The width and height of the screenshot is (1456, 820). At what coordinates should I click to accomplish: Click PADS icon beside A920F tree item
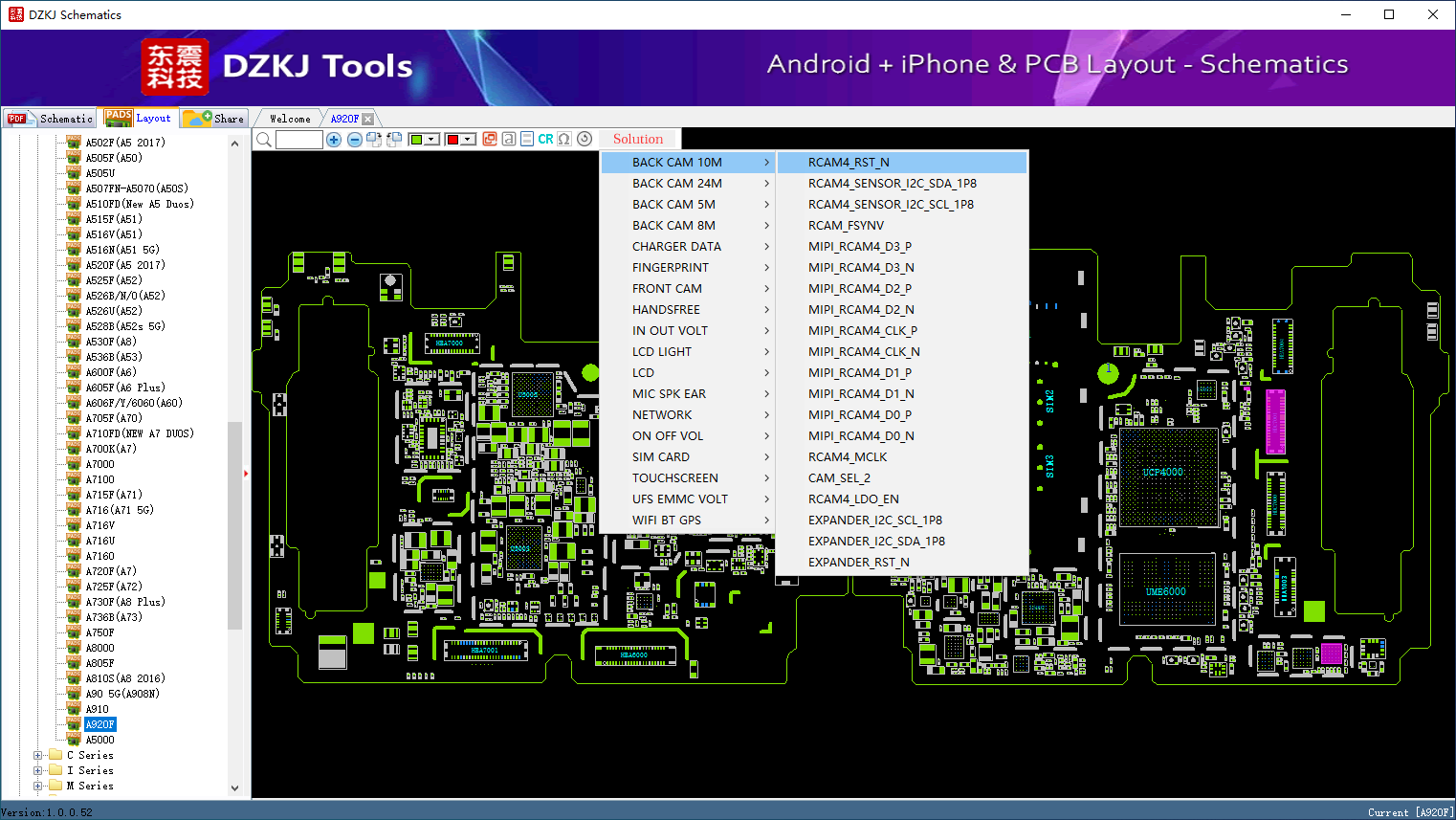click(74, 724)
